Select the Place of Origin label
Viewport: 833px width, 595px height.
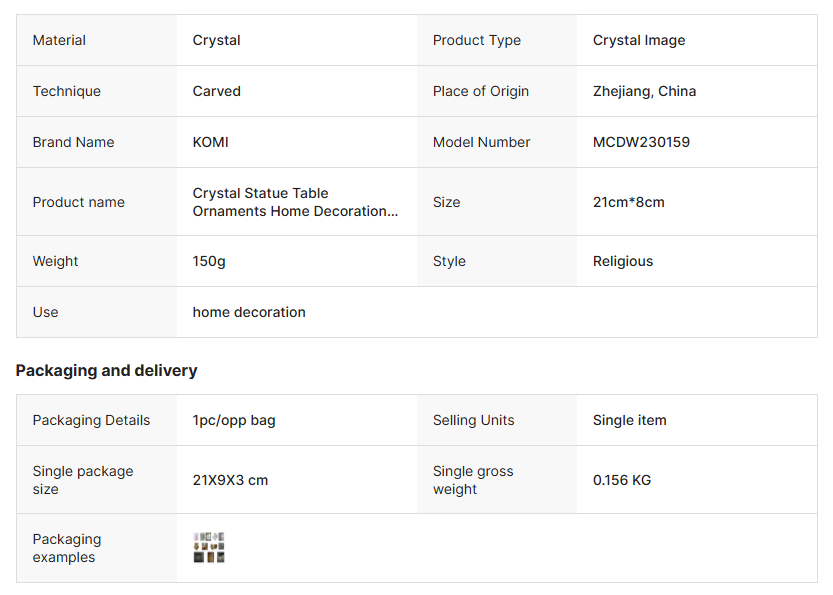(481, 91)
